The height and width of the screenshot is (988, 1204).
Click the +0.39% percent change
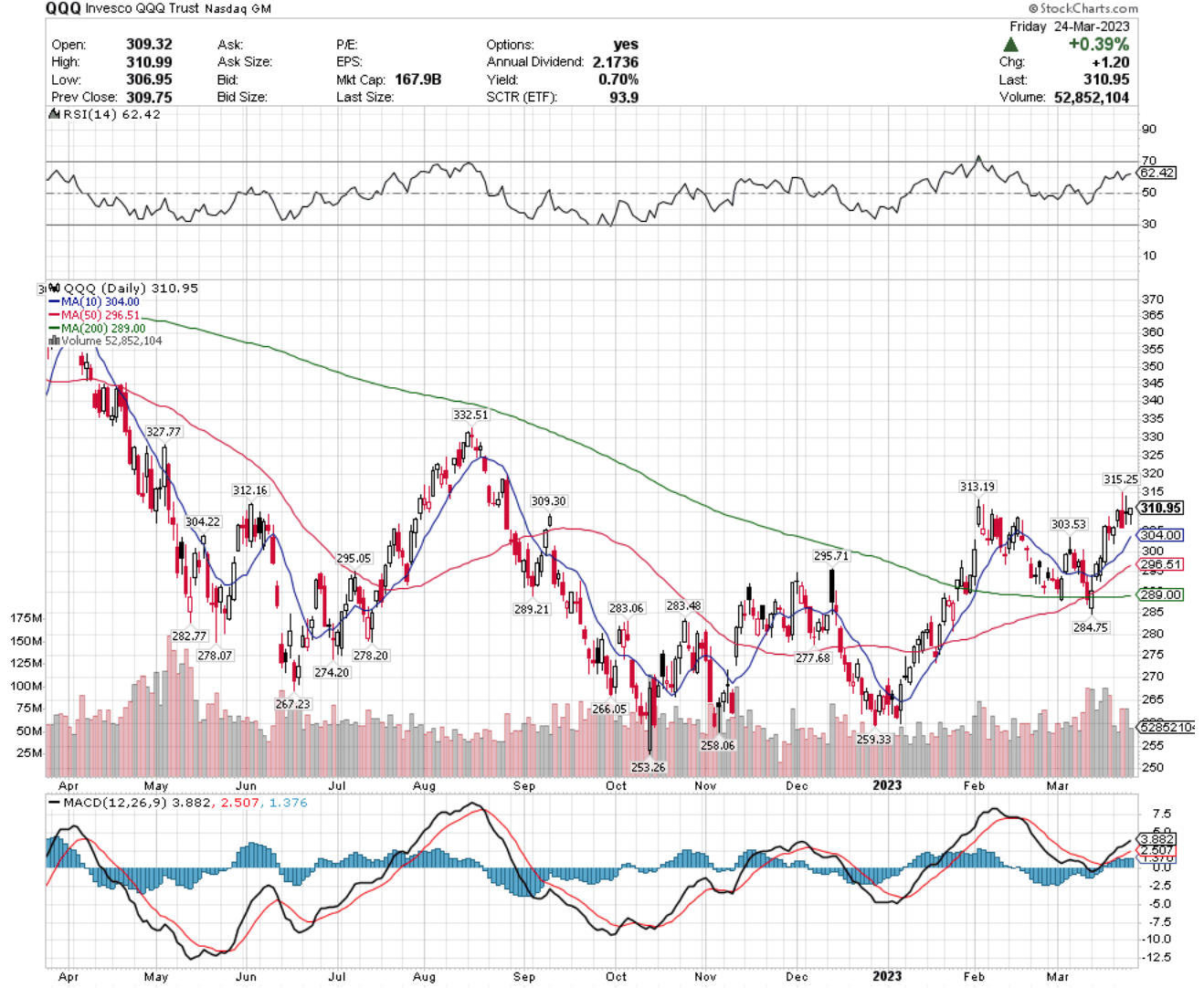click(x=1099, y=44)
